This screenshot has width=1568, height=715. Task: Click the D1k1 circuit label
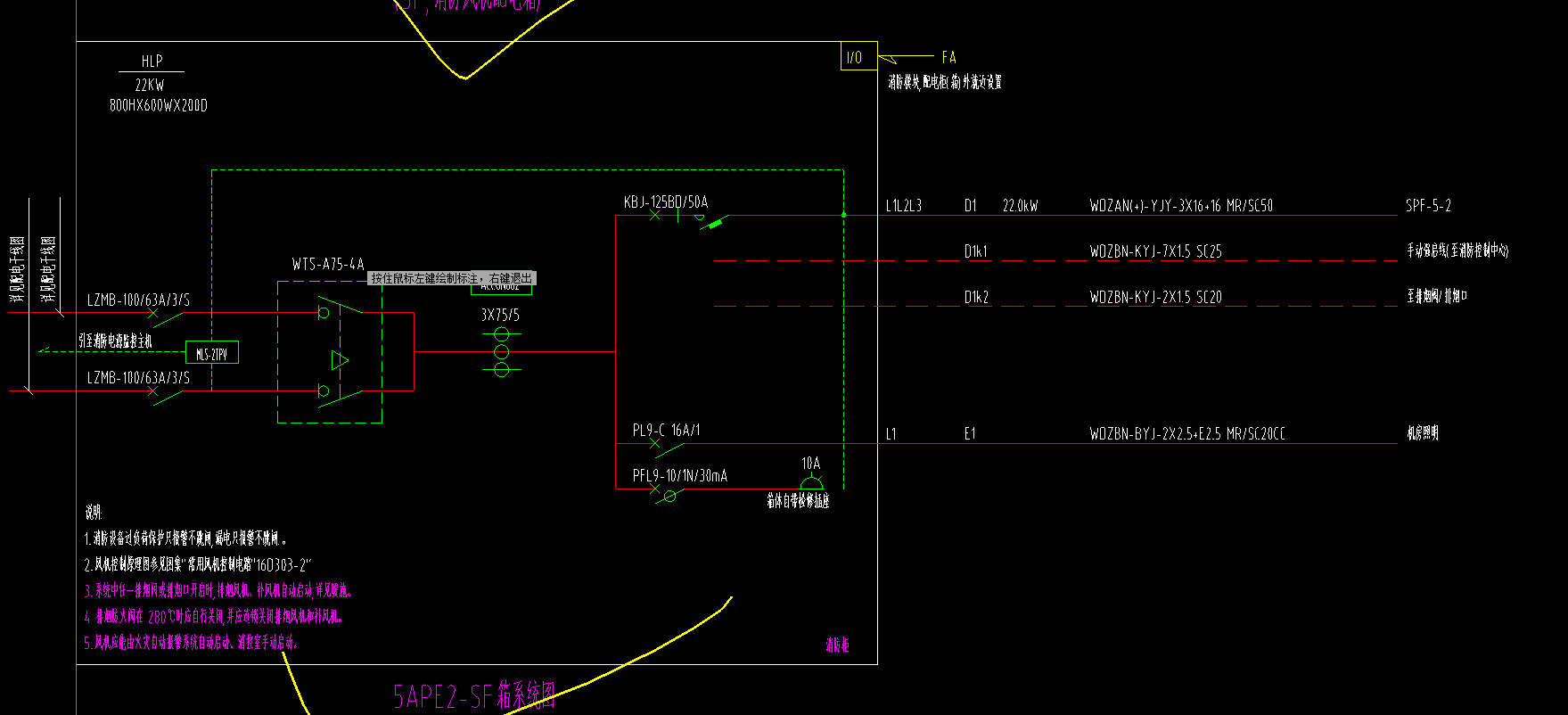[x=976, y=251]
